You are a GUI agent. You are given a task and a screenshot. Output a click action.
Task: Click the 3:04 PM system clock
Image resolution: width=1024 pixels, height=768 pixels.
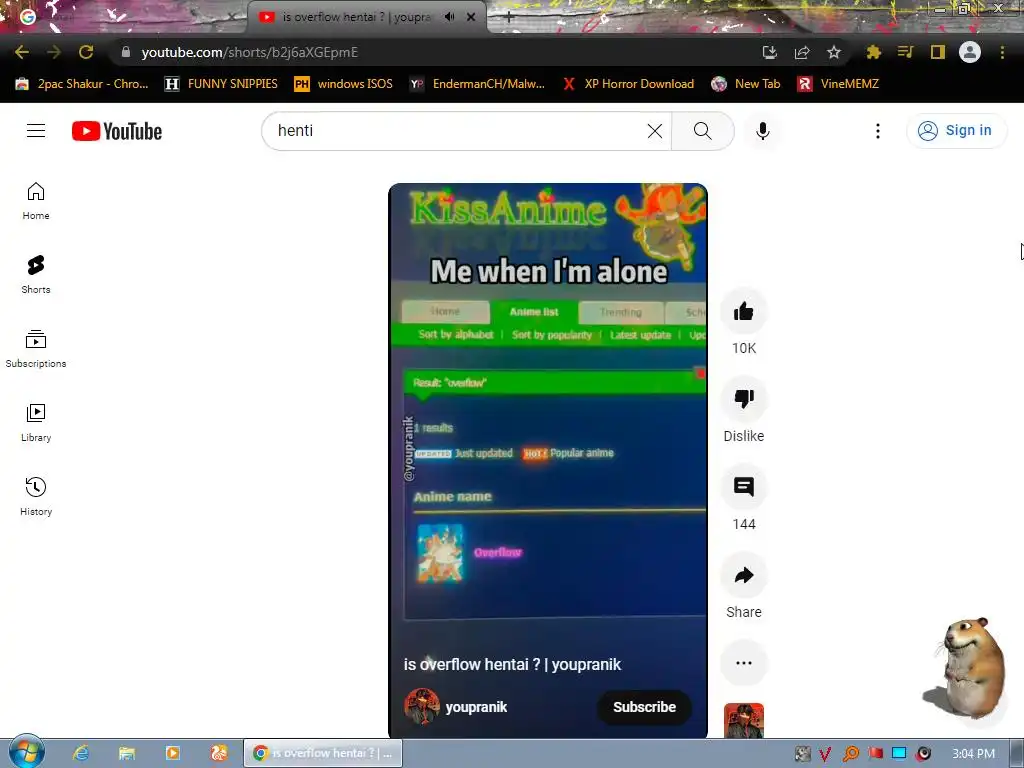(973, 754)
